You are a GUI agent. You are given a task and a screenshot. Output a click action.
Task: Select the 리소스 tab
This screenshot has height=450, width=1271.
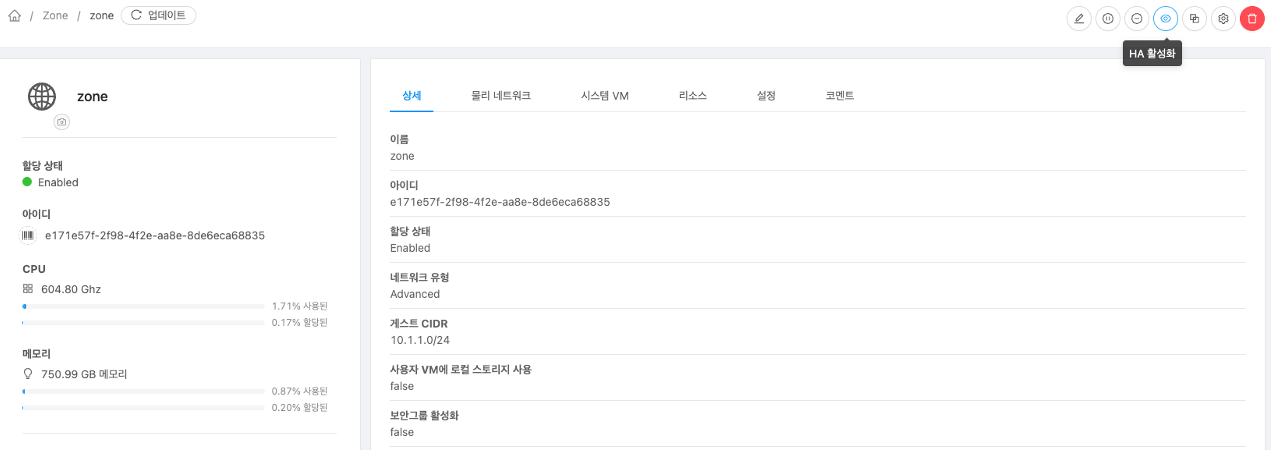pyautogui.click(x=692, y=96)
